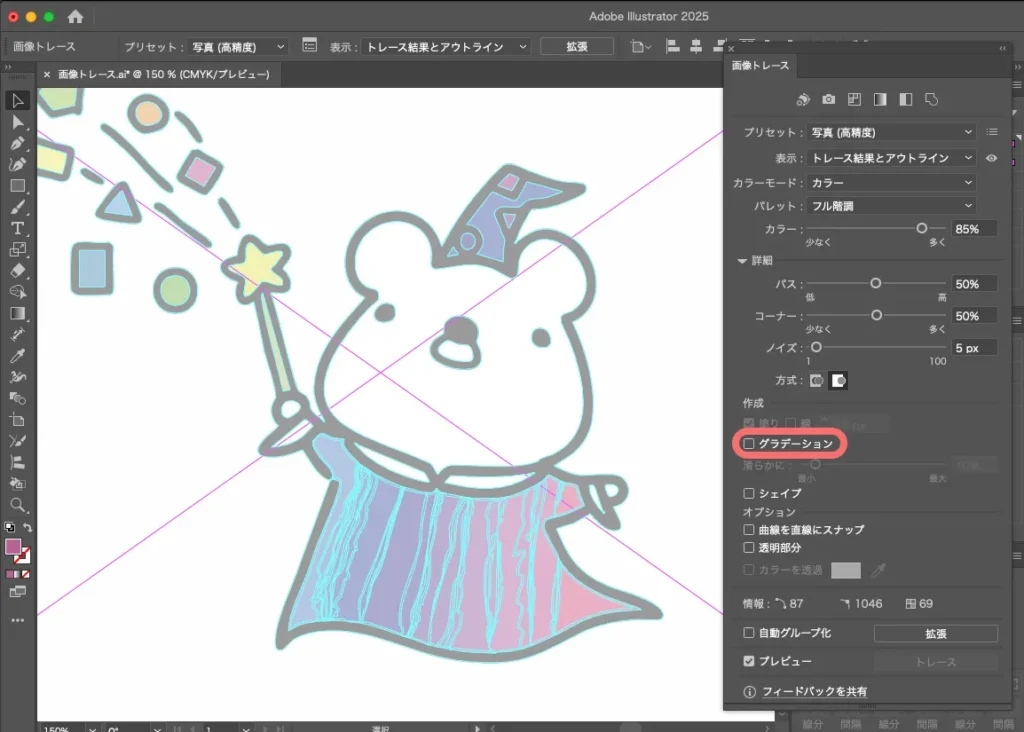Uncheck the プレビュー checkbox
The height and width of the screenshot is (732, 1024).
(749, 661)
